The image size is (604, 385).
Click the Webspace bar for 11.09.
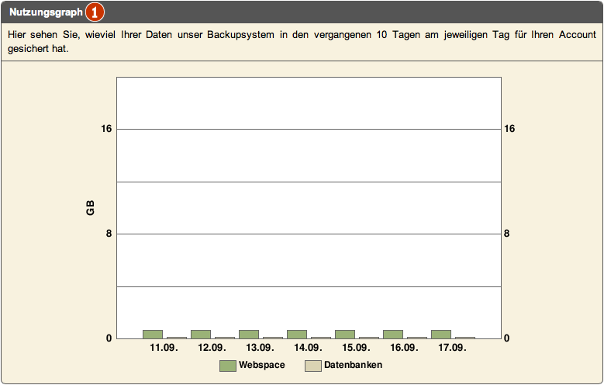[x=153, y=334]
